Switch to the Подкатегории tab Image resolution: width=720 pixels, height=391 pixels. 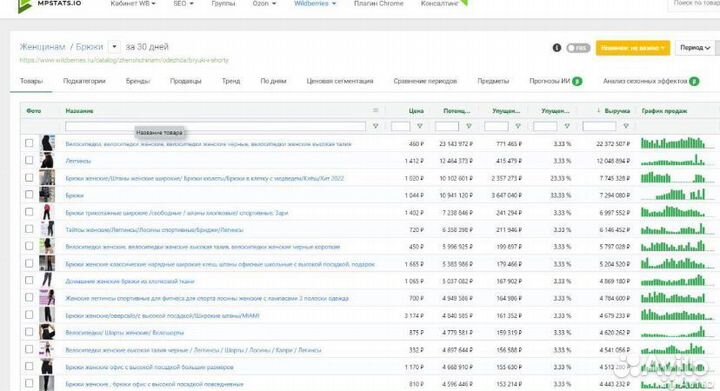(84, 81)
